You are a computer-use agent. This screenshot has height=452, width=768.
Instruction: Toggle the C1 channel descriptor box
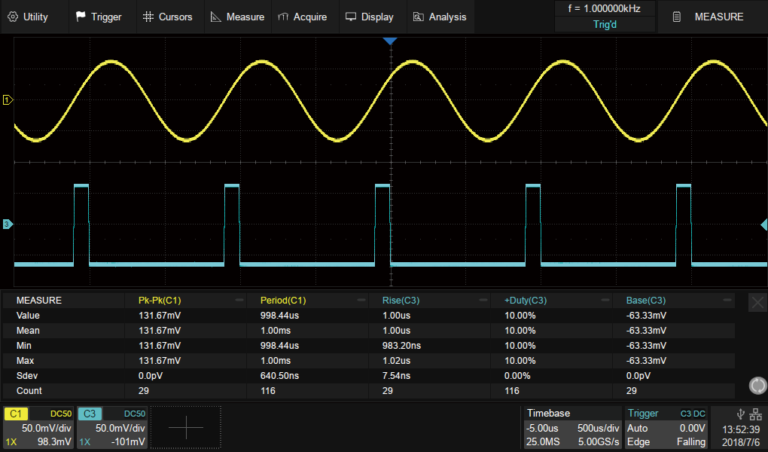(x=38, y=427)
